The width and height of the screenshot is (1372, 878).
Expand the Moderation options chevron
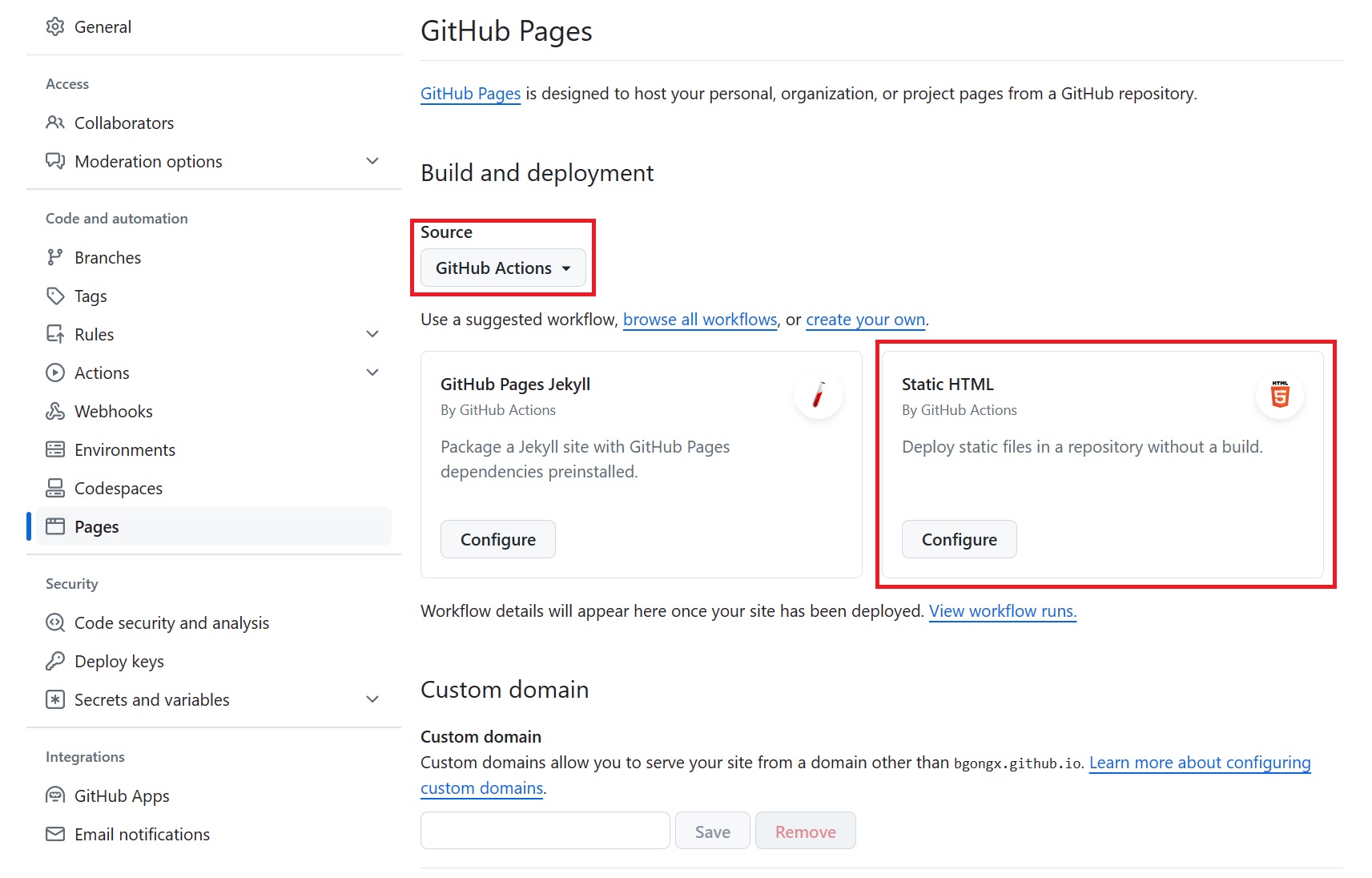[x=372, y=161]
